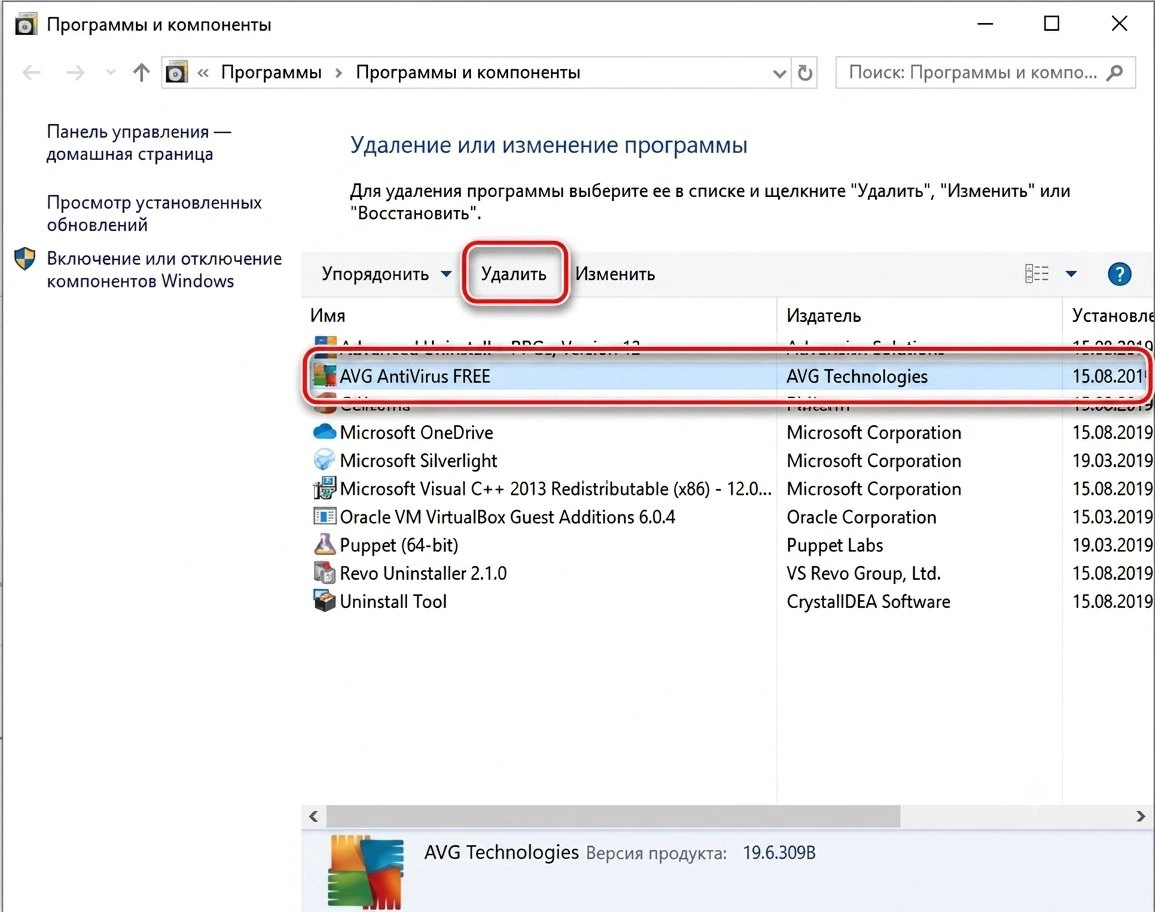Select Microsoft Visual C++ 2013 Redistributable

pyautogui.click(x=555, y=488)
